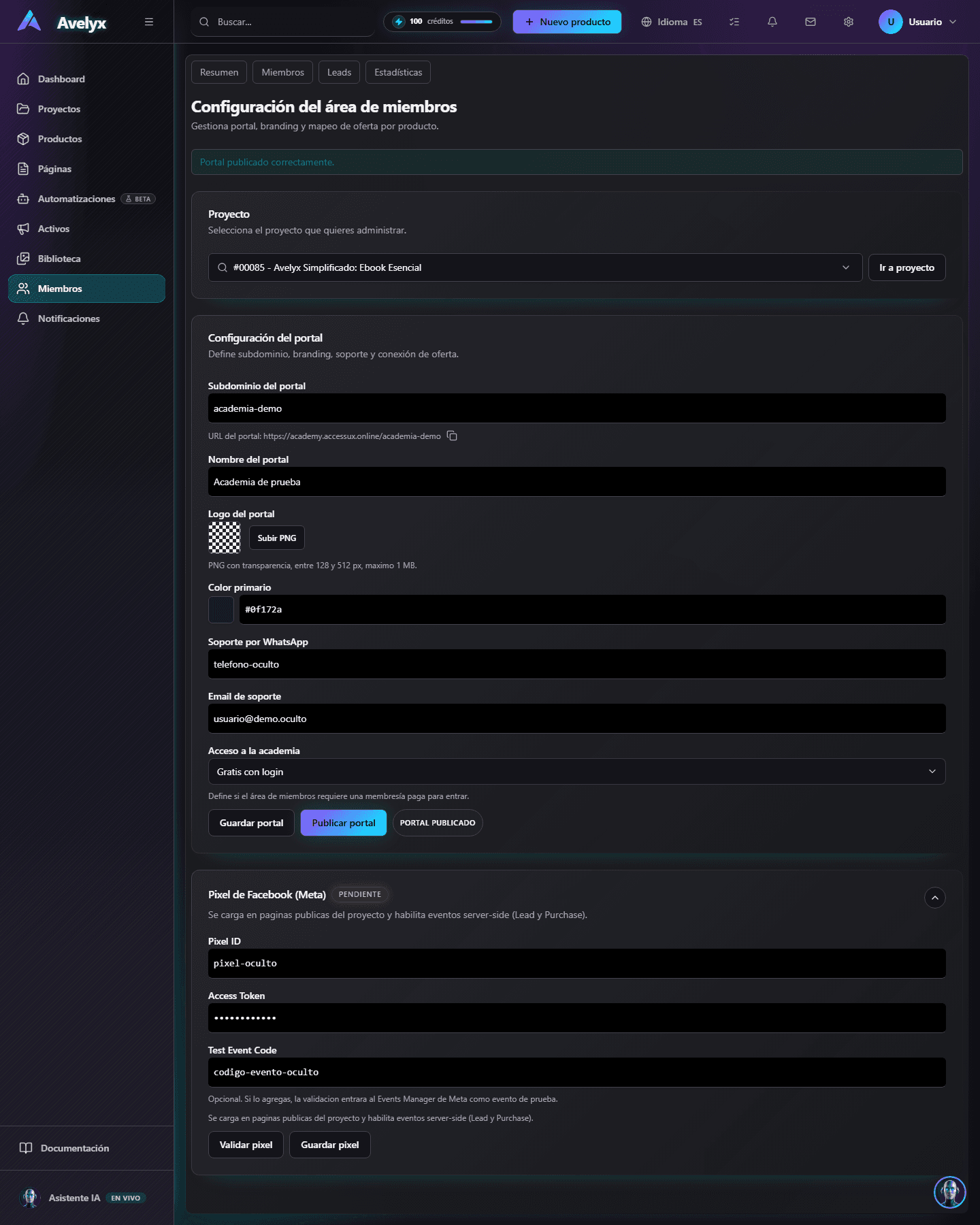Click the Proyectos folder icon
Screen dimensions: 980x1225
click(23, 109)
